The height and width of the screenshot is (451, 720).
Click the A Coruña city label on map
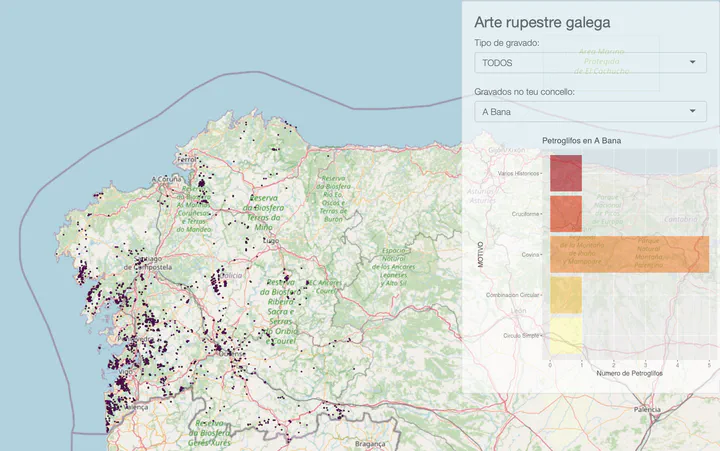click(166, 179)
